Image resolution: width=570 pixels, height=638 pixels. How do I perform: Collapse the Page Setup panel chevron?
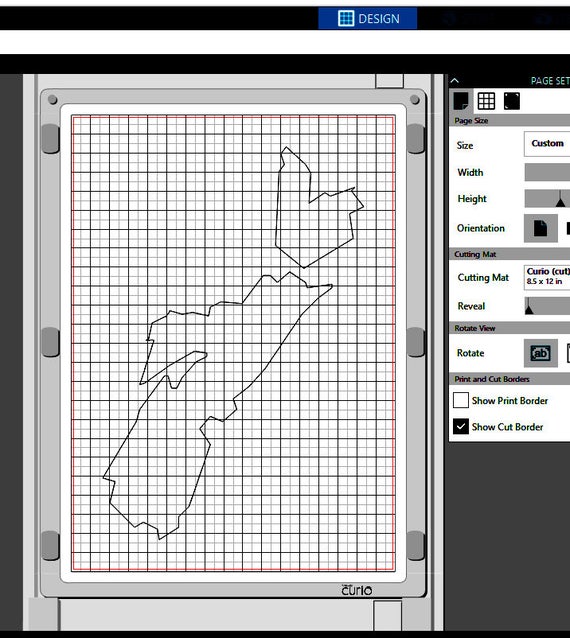(454, 81)
